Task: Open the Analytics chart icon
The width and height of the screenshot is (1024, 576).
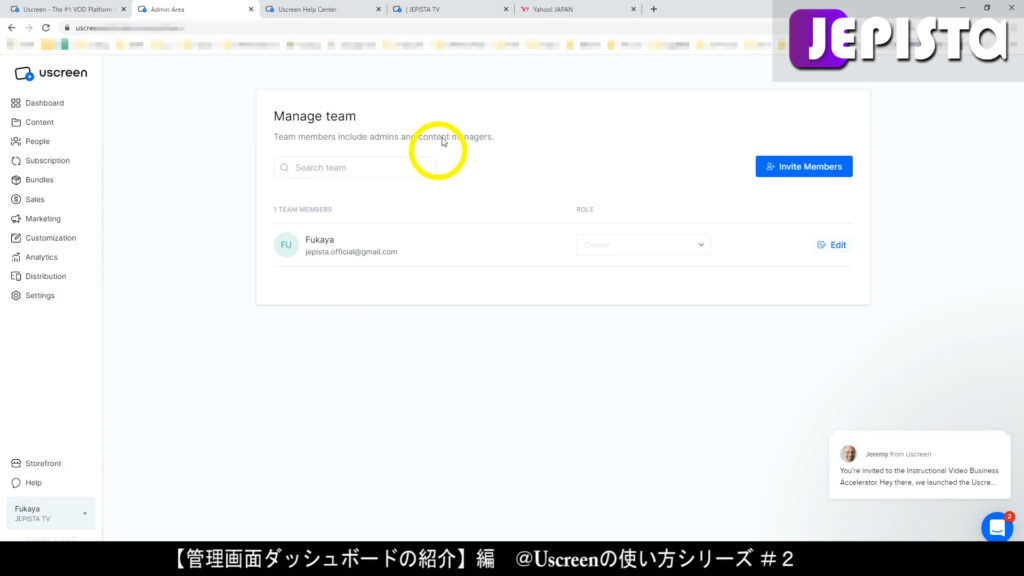Action: coord(16,257)
